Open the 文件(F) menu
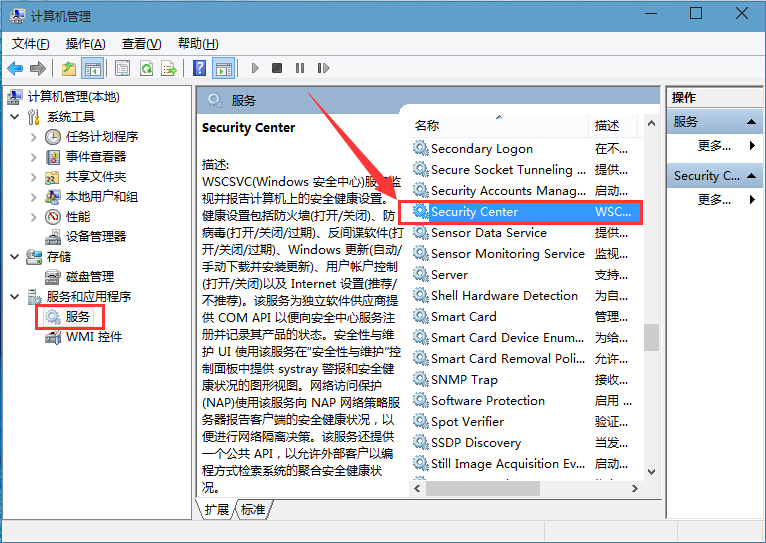The height and width of the screenshot is (543, 766). pos(30,44)
